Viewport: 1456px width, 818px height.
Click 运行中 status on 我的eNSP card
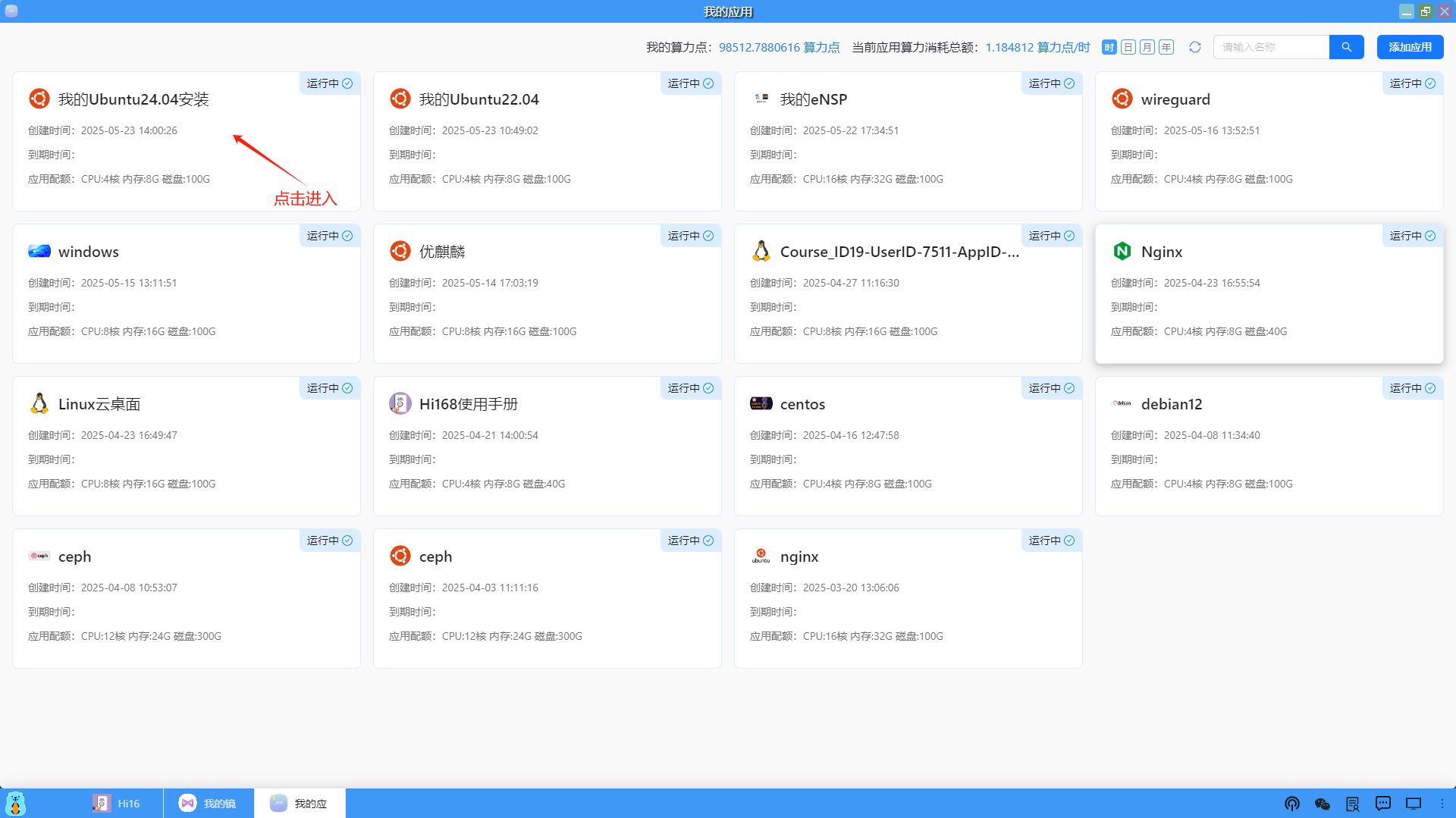click(x=1052, y=83)
